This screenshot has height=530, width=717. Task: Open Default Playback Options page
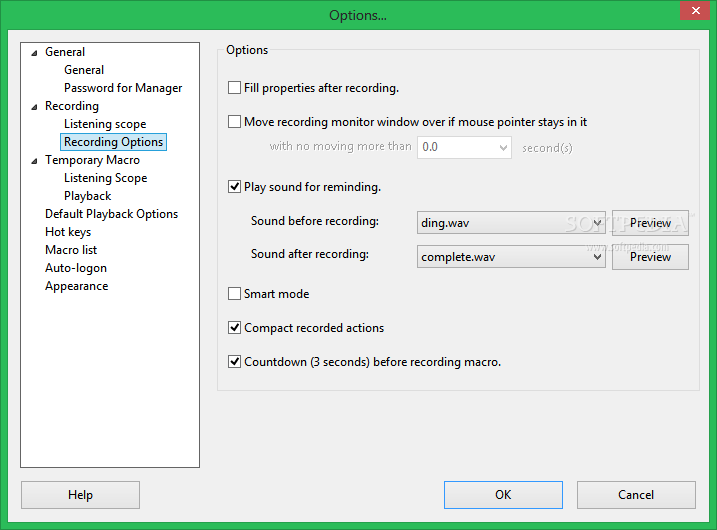tap(112, 214)
